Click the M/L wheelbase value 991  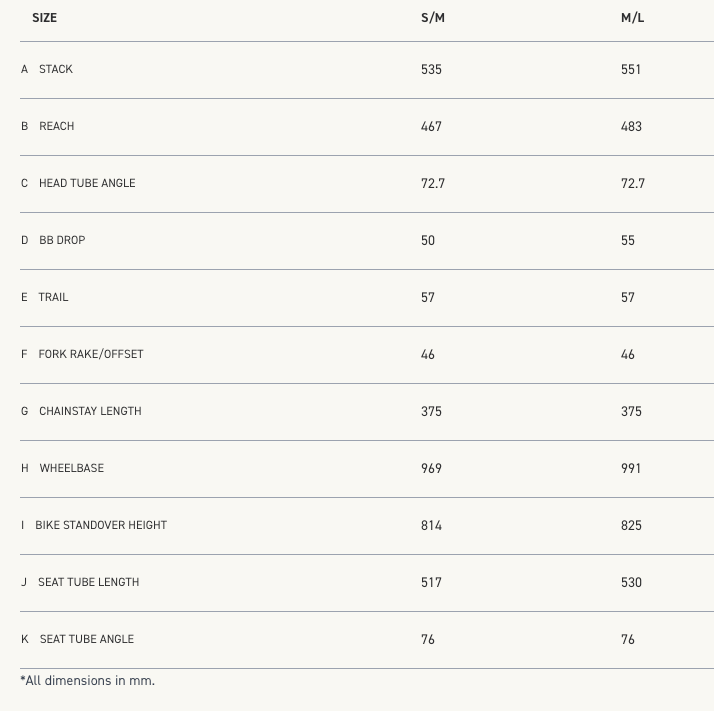click(631, 468)
